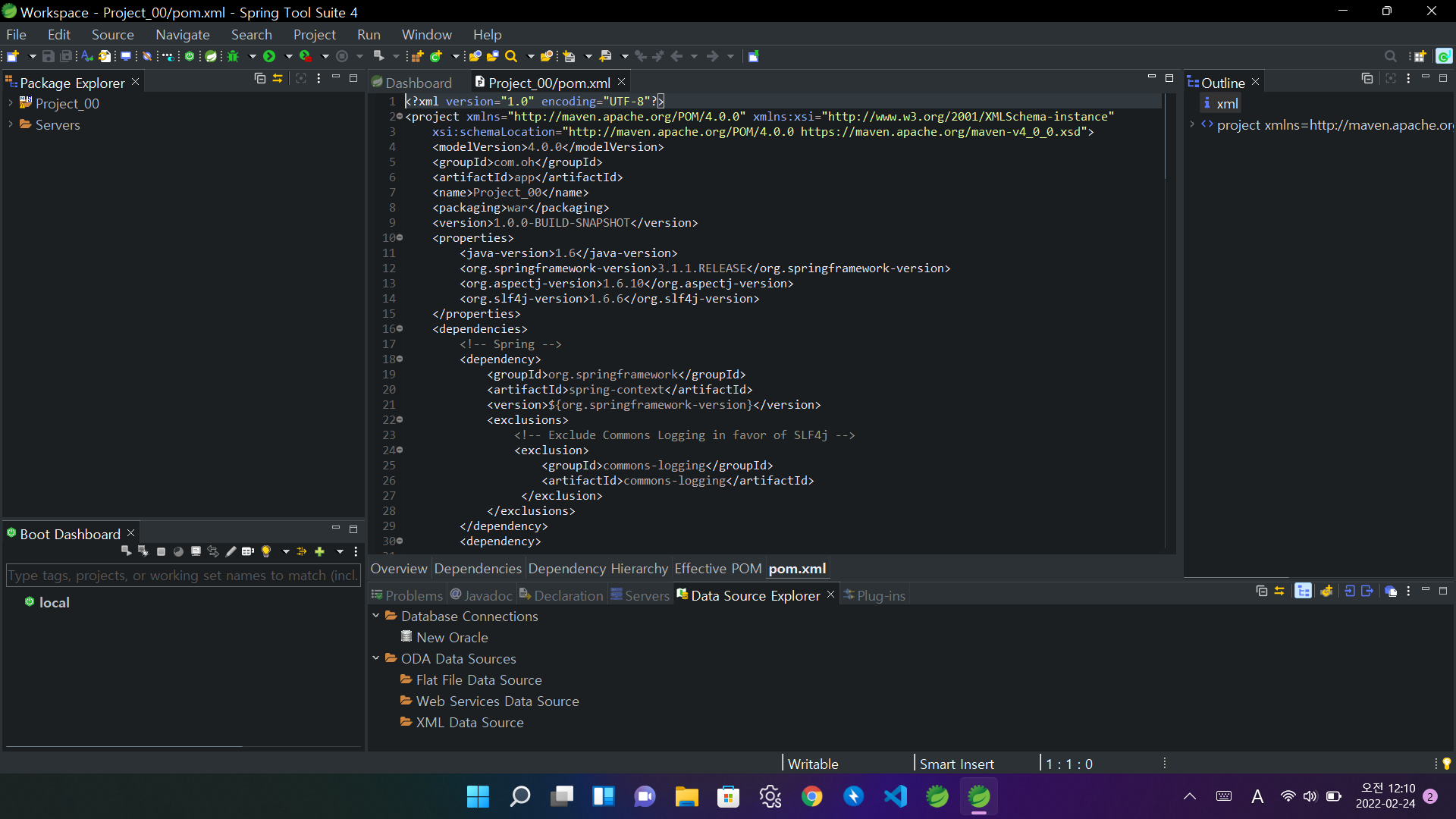Open the Run button dropdown arrow

tap(288, 56)
